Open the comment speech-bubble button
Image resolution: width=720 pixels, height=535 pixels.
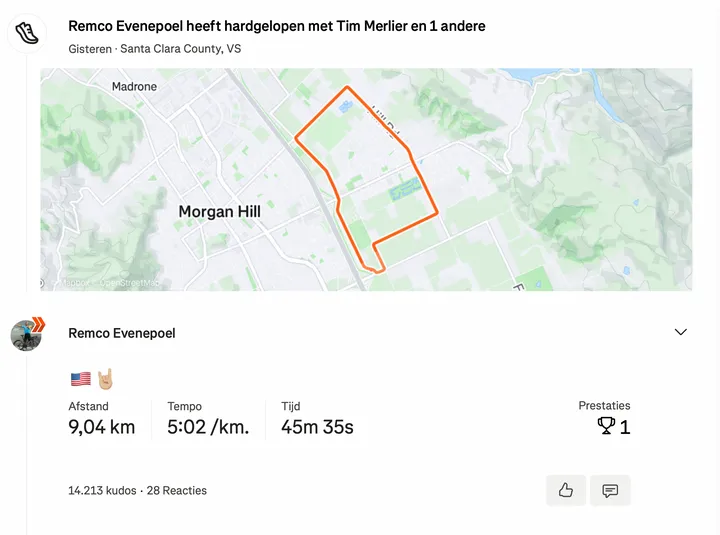pos(610,490)
